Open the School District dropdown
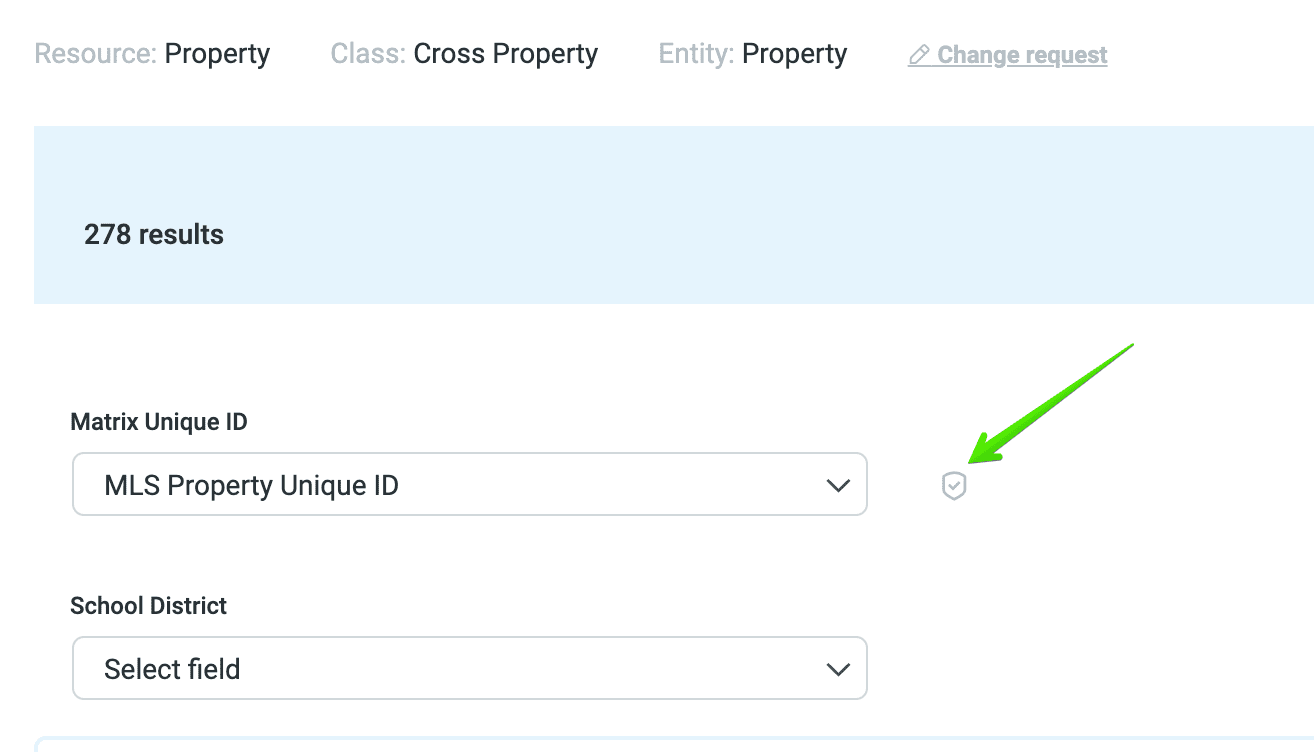This screenshot has height=752, width=1314. (469, 668)
